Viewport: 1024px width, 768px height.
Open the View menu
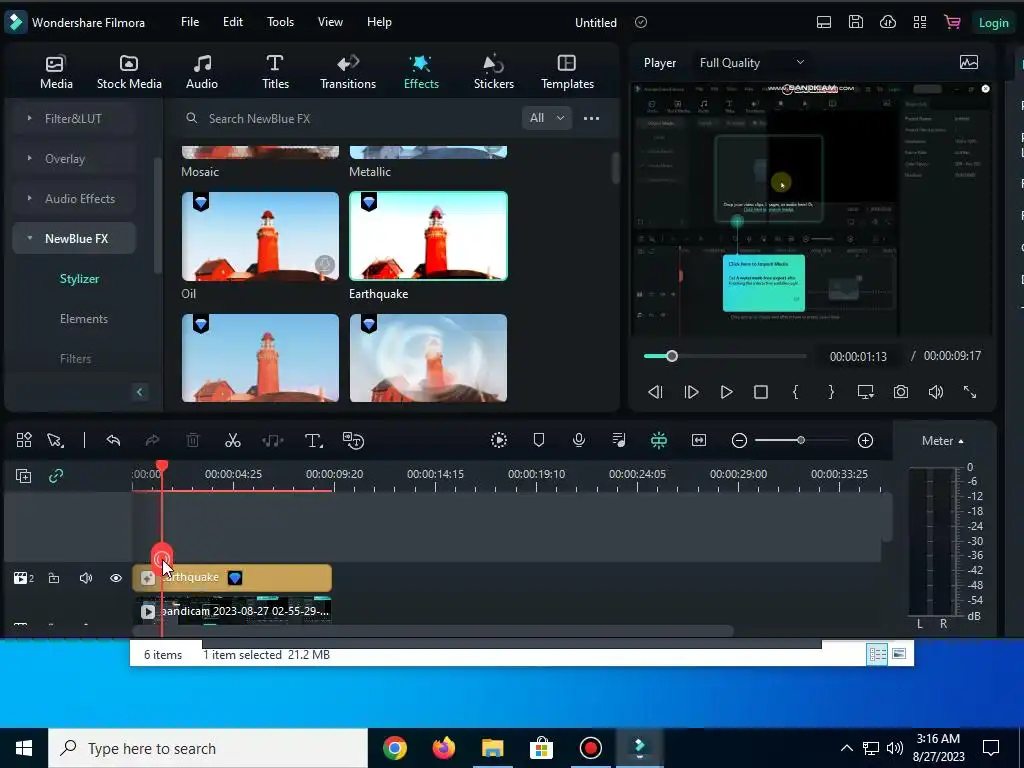(330, 22)
